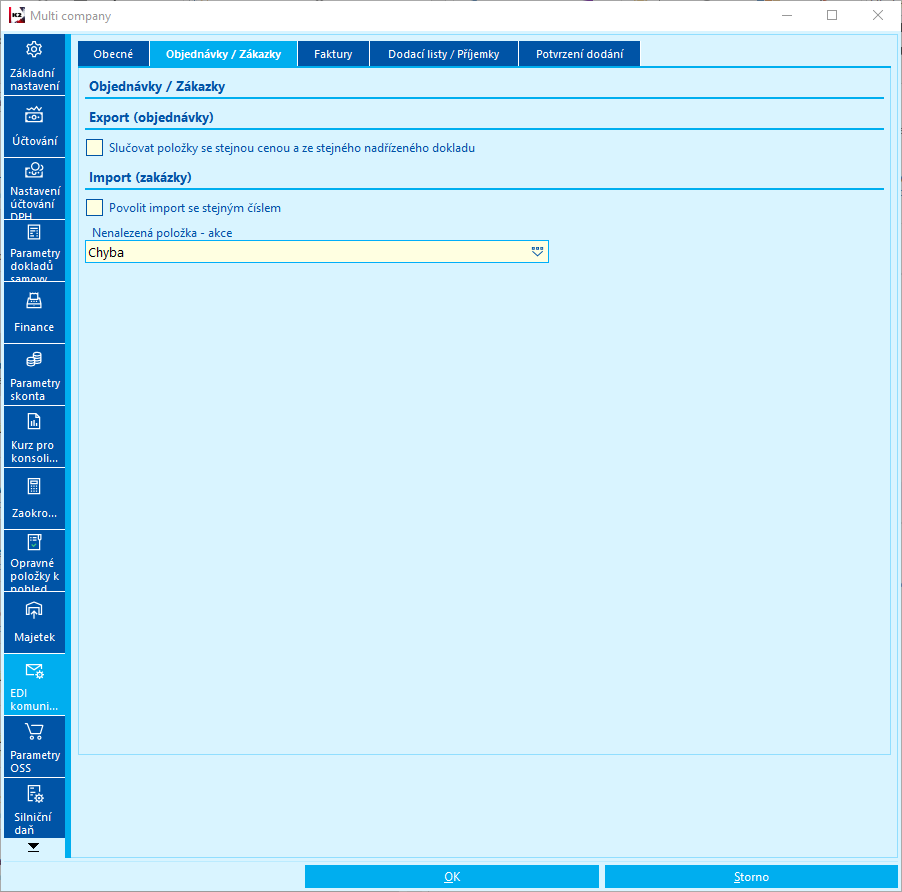The image size is (902, 892).
Task: Expand the Nenalezená položka - akce dropdown arrow
Action: pos(537,252)
